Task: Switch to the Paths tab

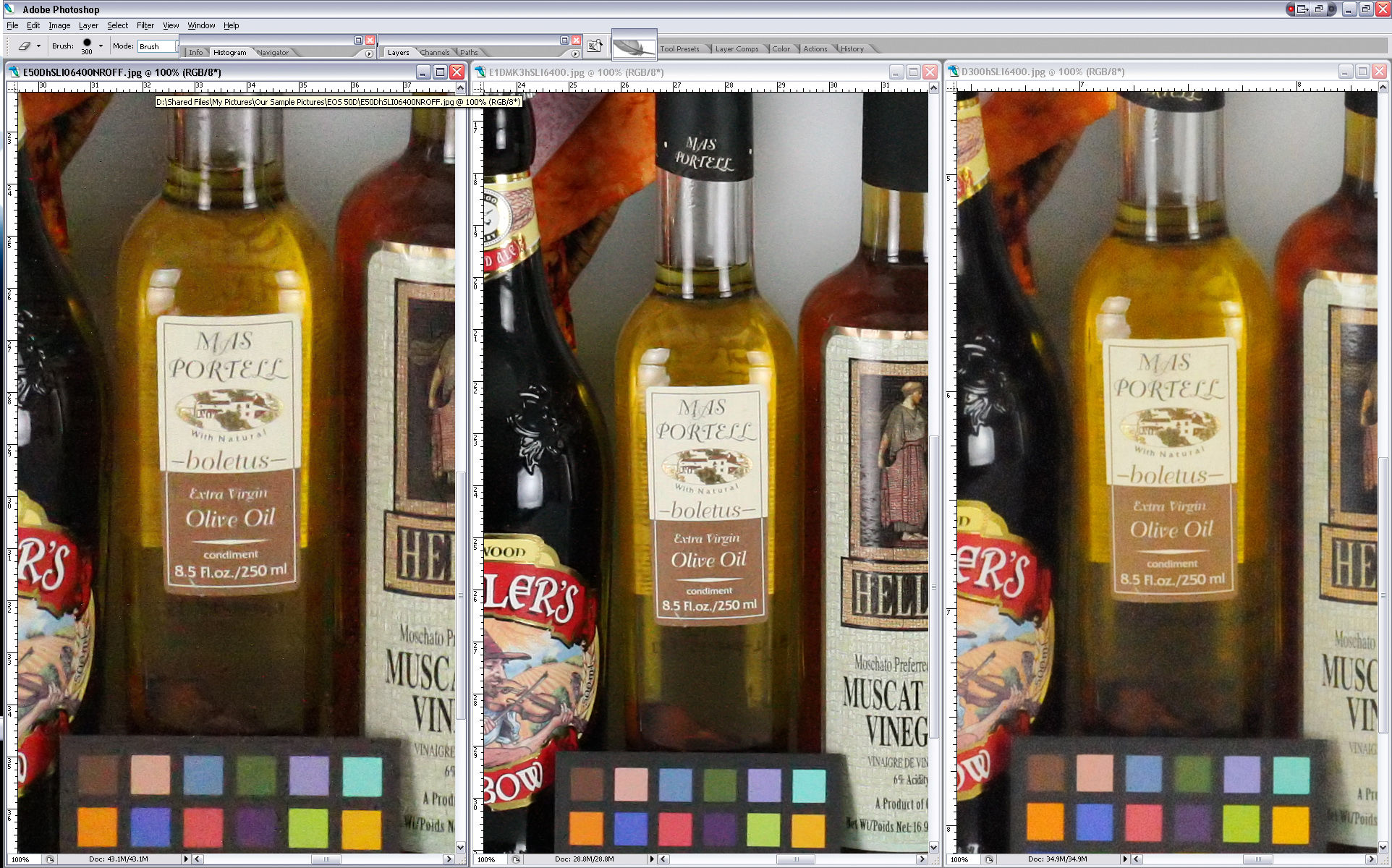Action: click(469, 52)
